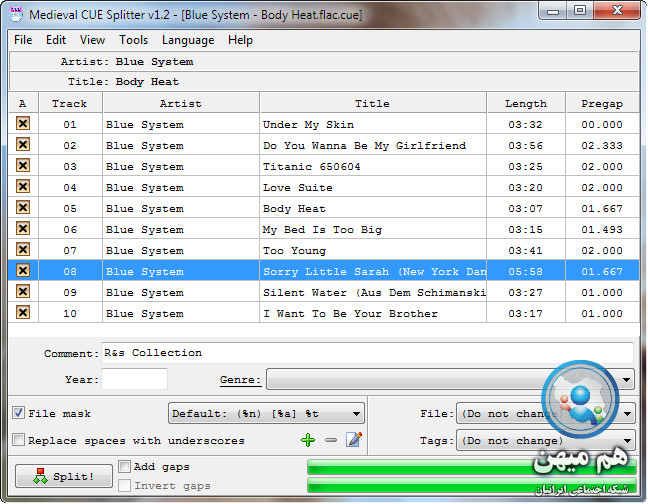Viewport: 648px width, 504px height.
Task: Click the Track column header
Action: (70, 103)
